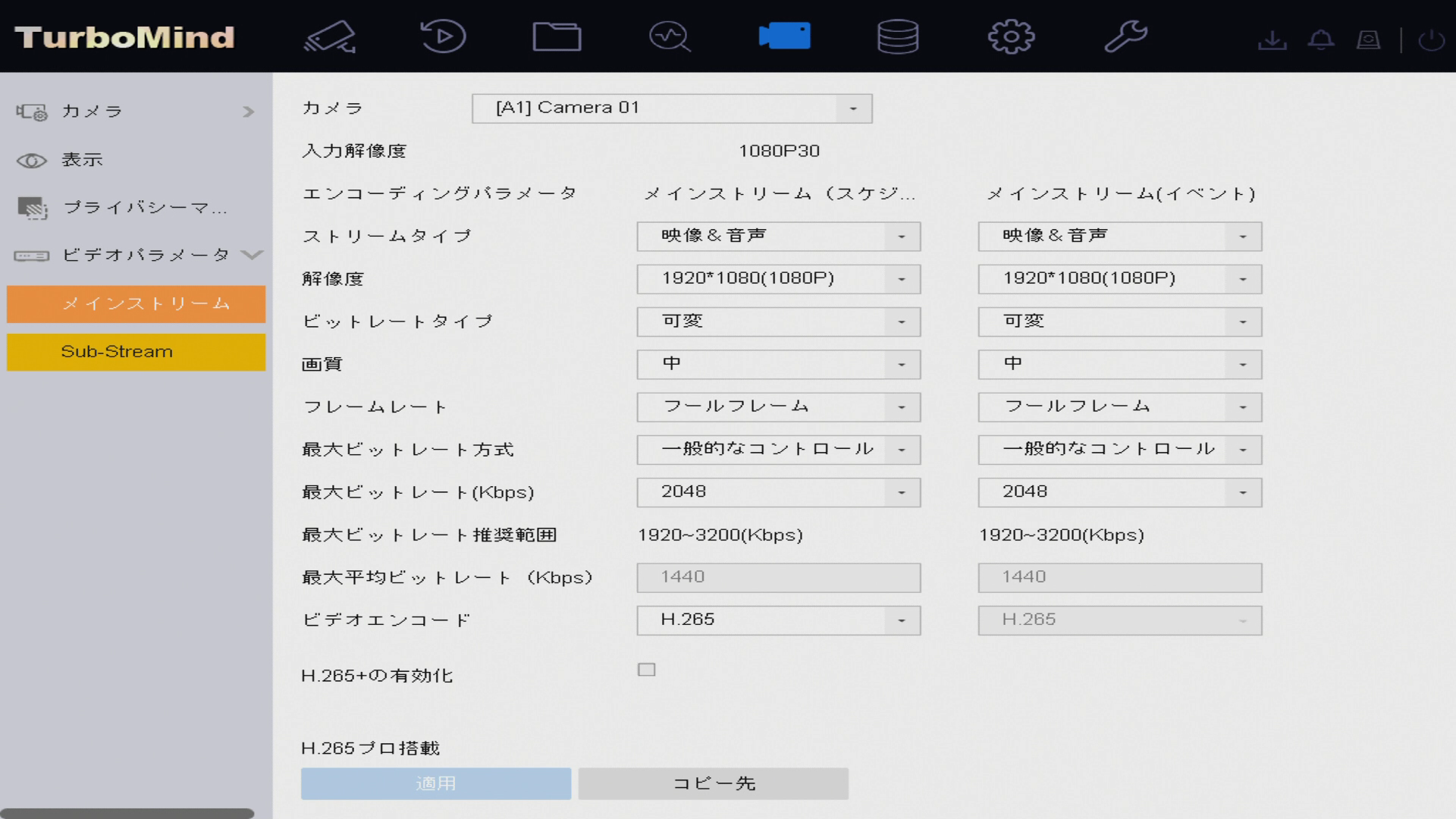Viewport: 1456px width, 819px height.
Task: Open the playback icon in top bar
Action: click(443, 36)
